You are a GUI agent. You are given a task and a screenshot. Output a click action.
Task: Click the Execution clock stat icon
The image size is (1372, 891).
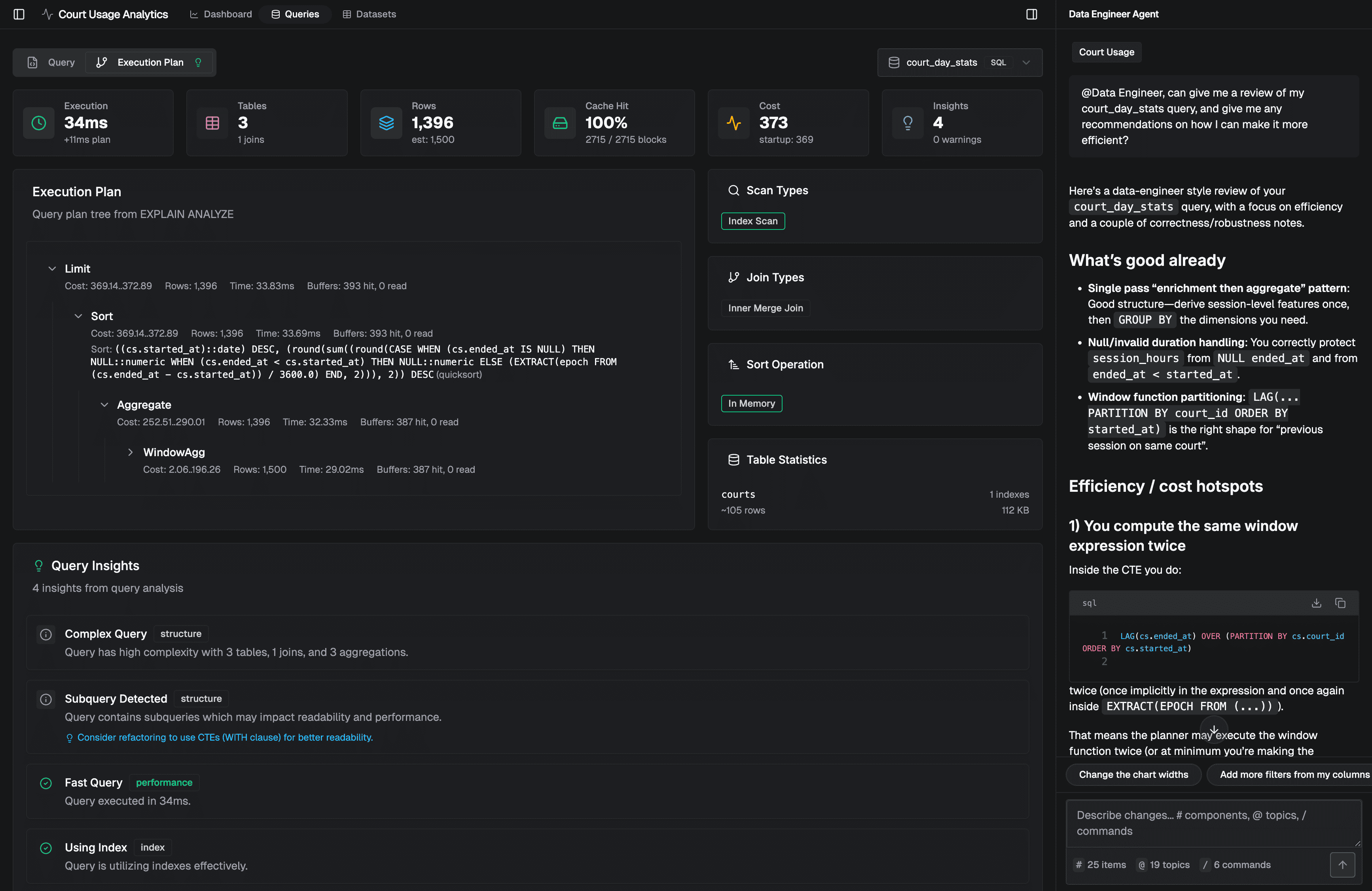[39, 123]
